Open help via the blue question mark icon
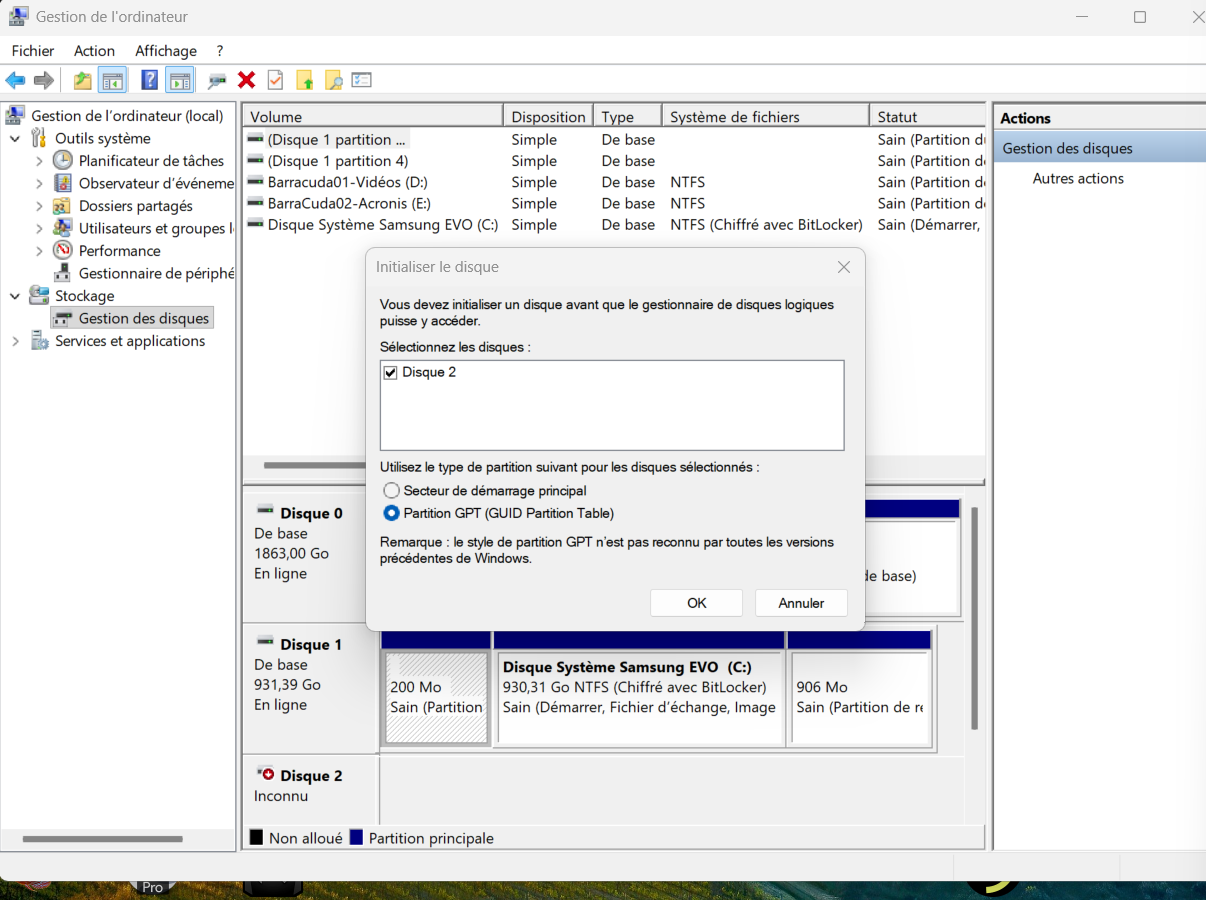The image size is (1206, 900). 149,80
